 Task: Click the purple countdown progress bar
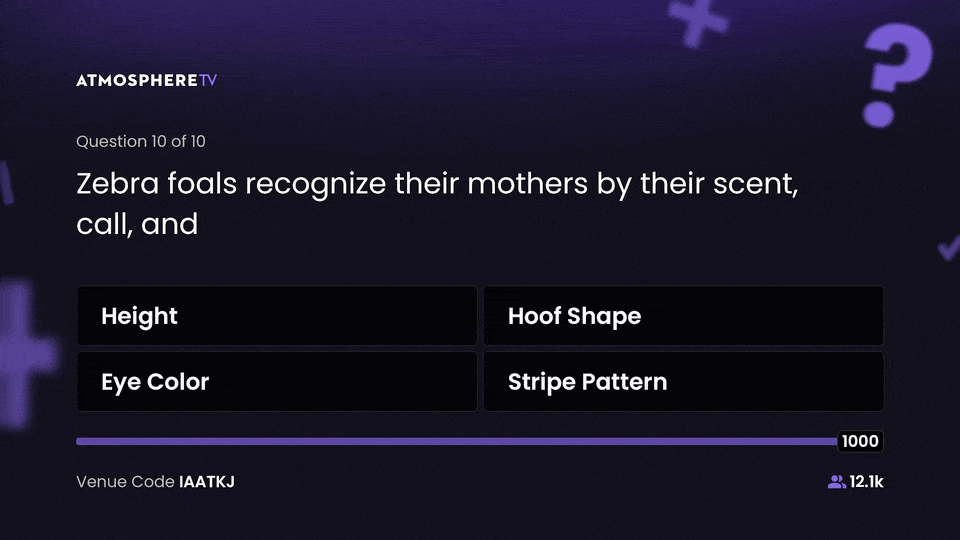coord(456,441)
